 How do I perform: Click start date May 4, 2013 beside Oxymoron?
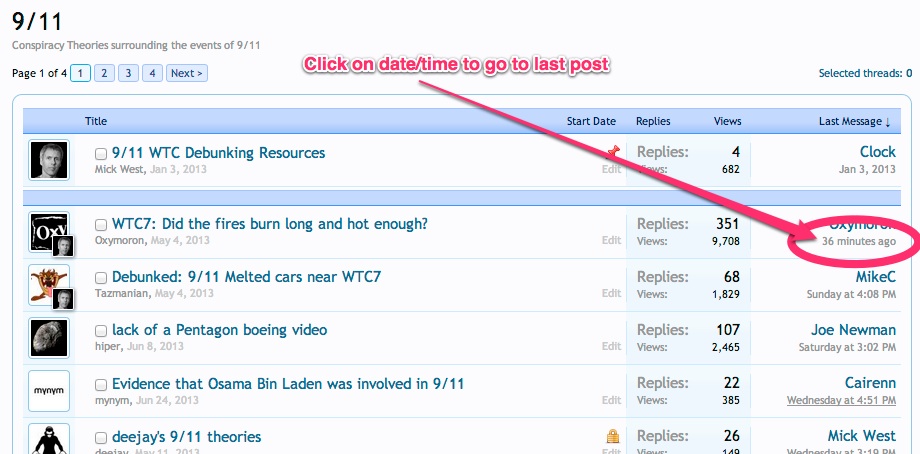pos(180,240)
